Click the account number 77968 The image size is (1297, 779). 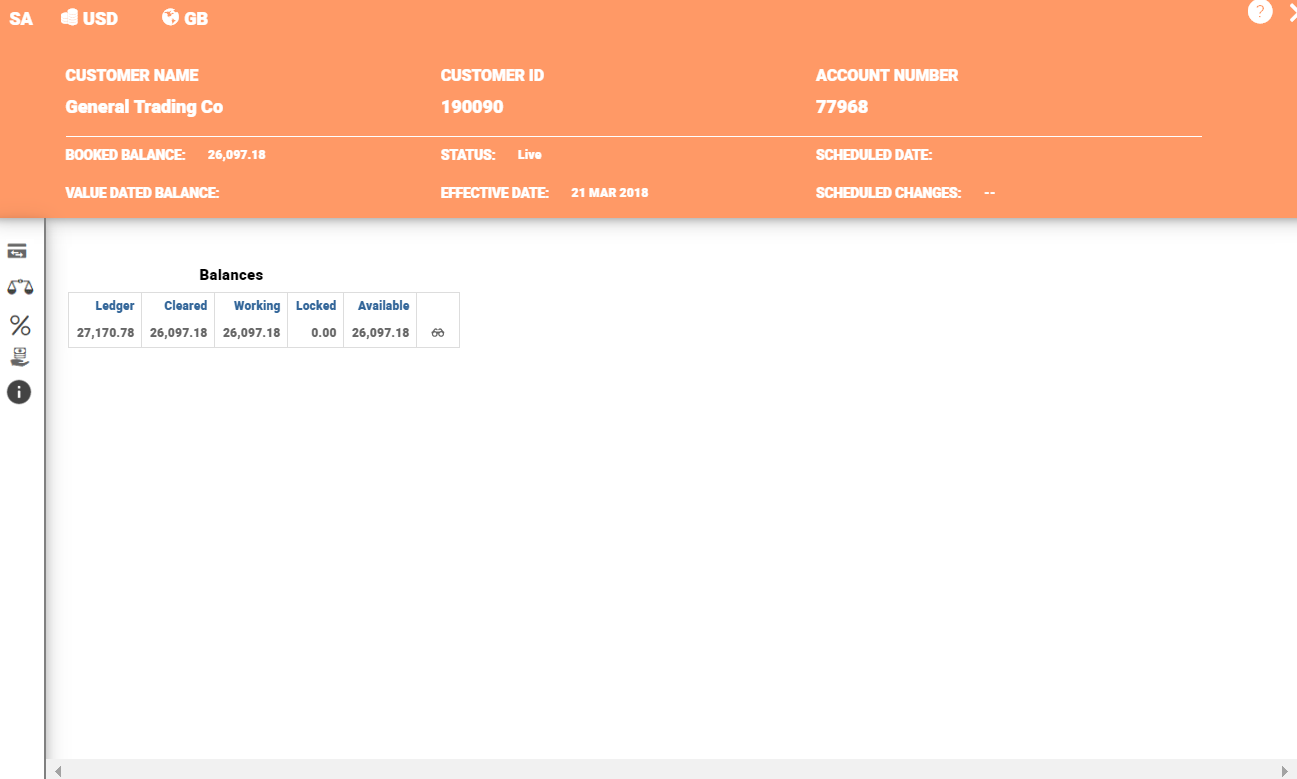pos(842,107)
